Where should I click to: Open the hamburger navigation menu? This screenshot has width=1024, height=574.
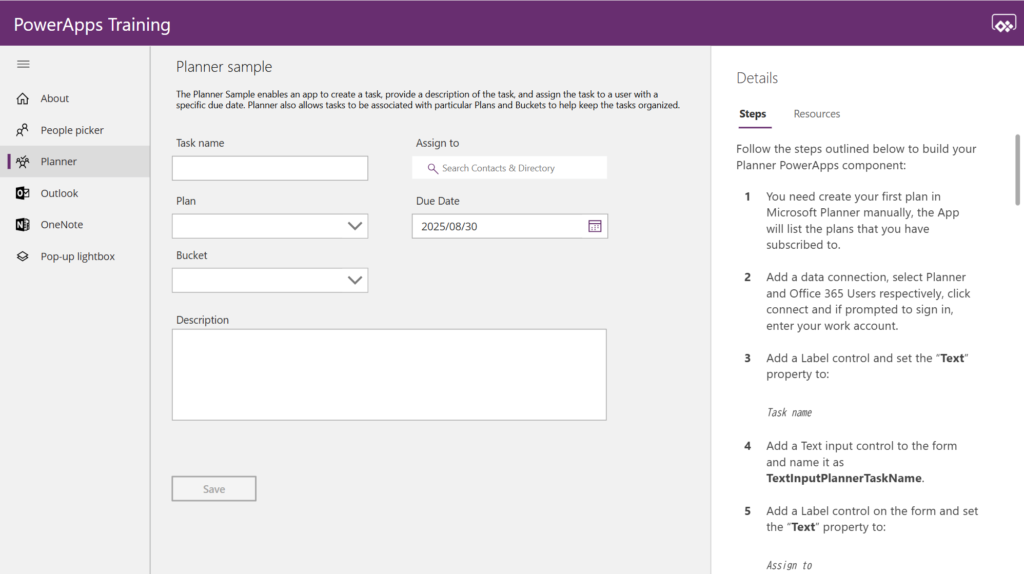(23, 64)
